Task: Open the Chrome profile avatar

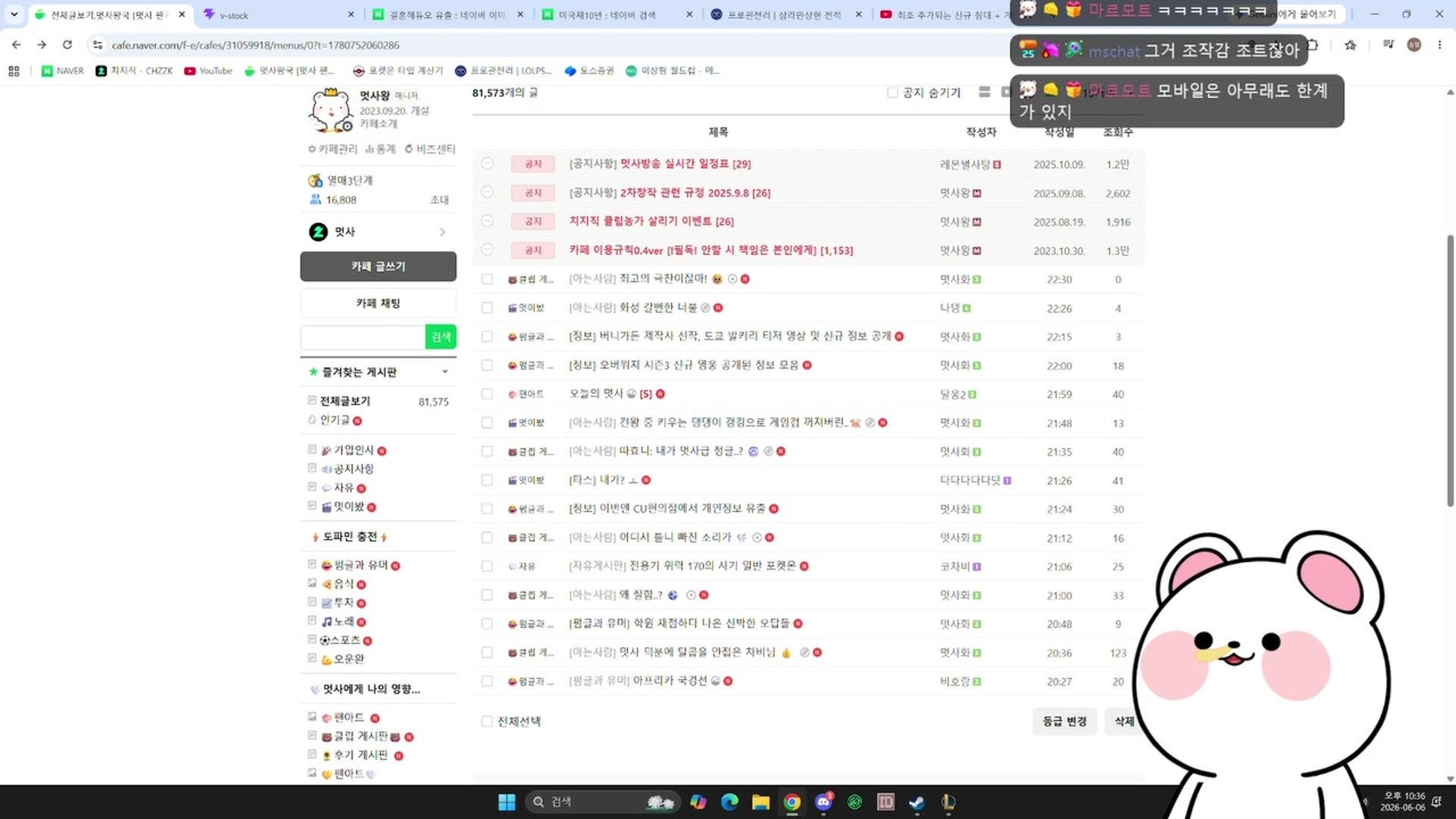Action: point(1414,45)
